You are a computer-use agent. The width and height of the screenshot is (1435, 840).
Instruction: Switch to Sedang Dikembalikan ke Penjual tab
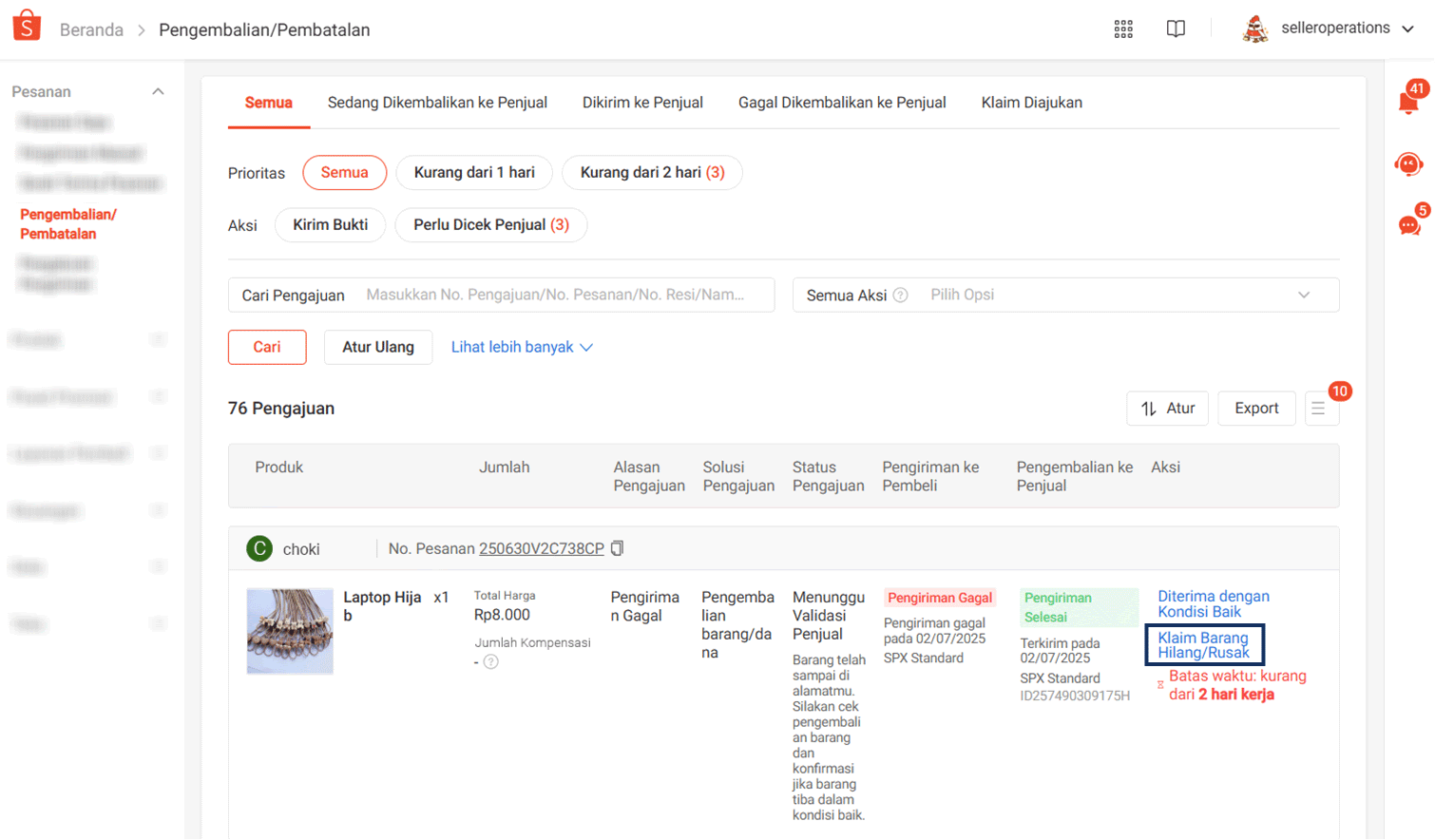pos(437,103)
